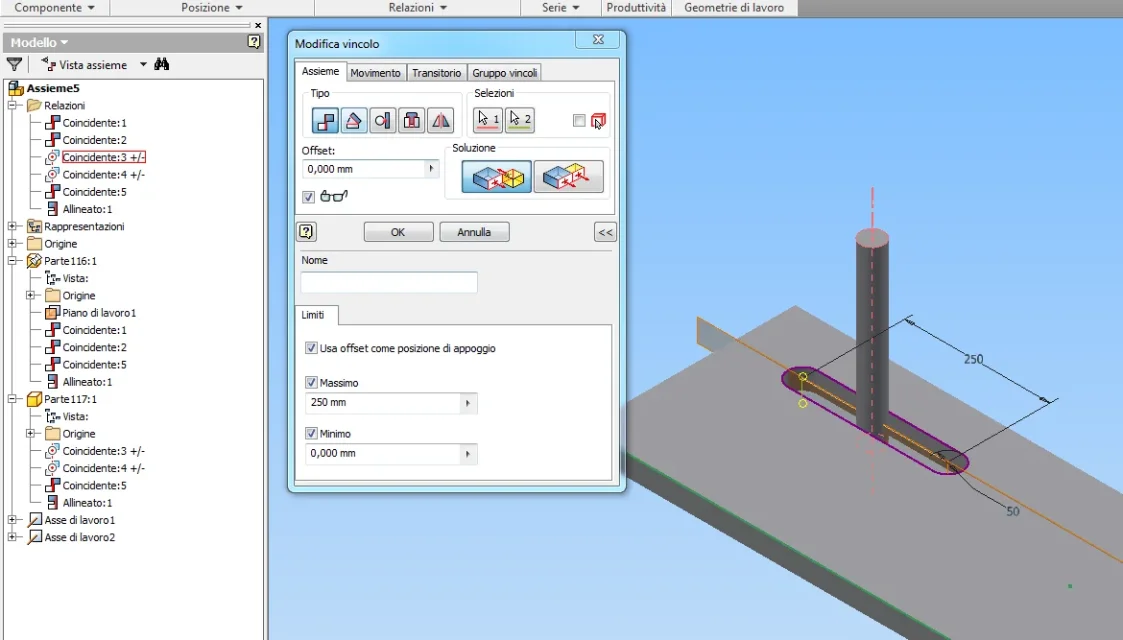The width and height of the screenshot is (1123, 640).
Task: Choose the Flush solution icon
Action: (x=569, y=177)
